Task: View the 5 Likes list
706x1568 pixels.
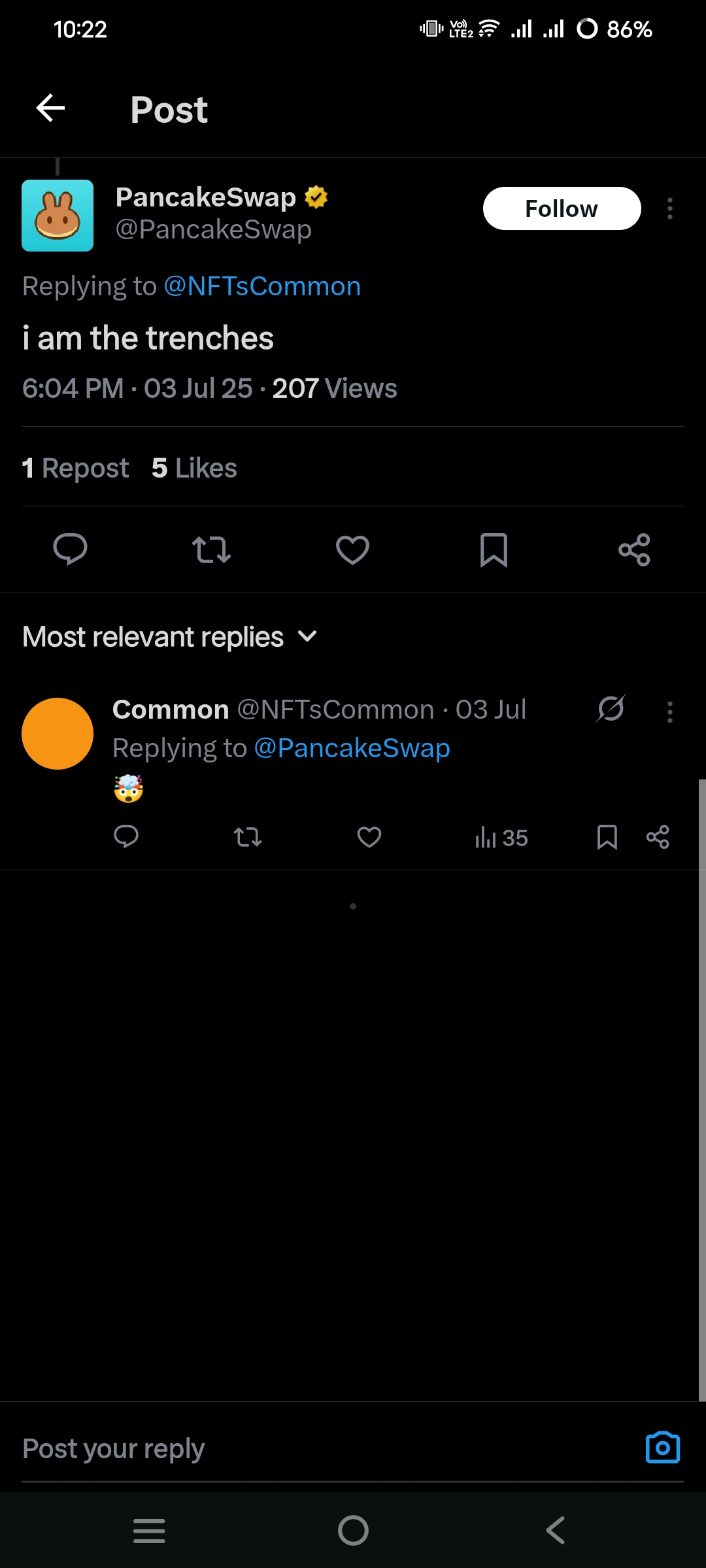Action: [x=194, y=468]
